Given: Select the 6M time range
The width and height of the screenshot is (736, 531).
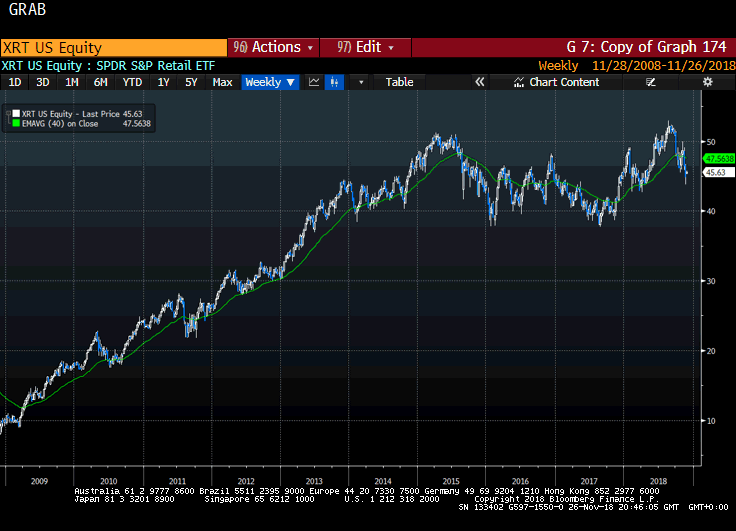Looking at the screenshot, I should pyautogui.click(x=101, y=82).
